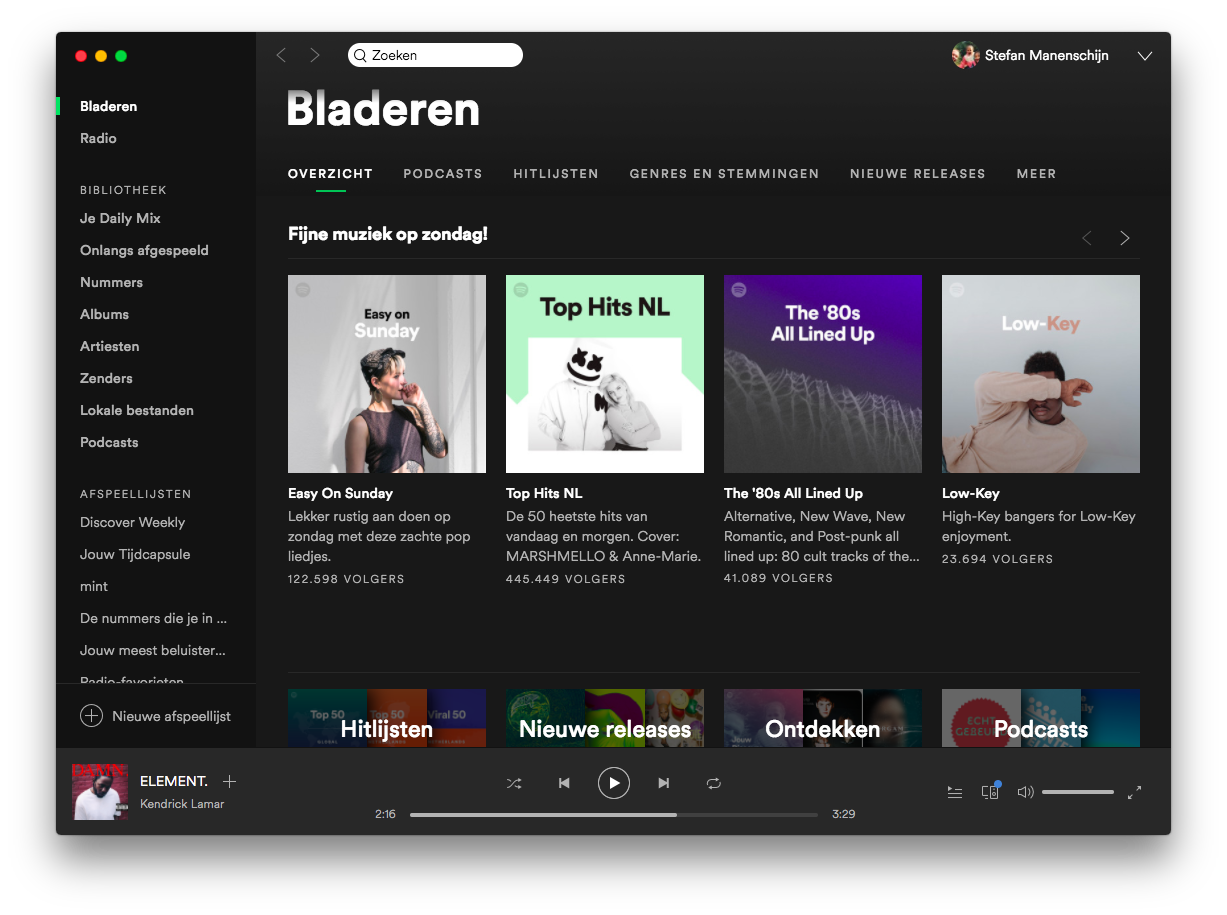This screenshot has width=1227, height=915.
Task: Open the now playing album art
Action: [100, 792]
